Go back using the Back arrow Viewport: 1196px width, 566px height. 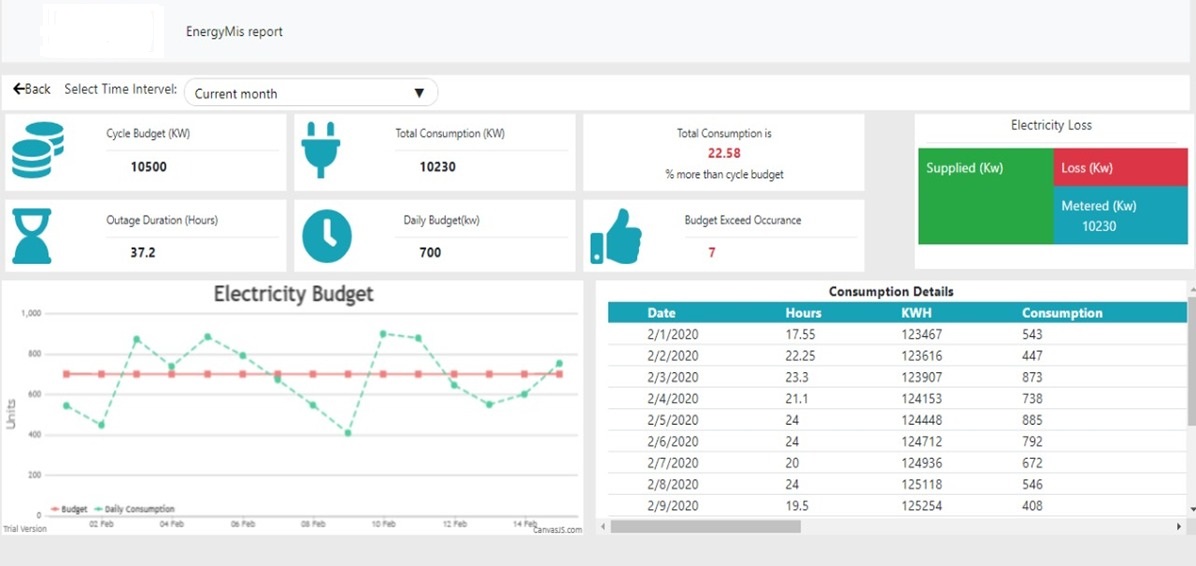(32, 89)
